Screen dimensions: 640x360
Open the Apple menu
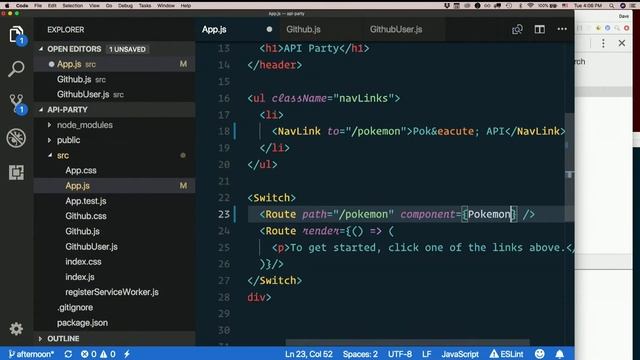click(7, 5)
